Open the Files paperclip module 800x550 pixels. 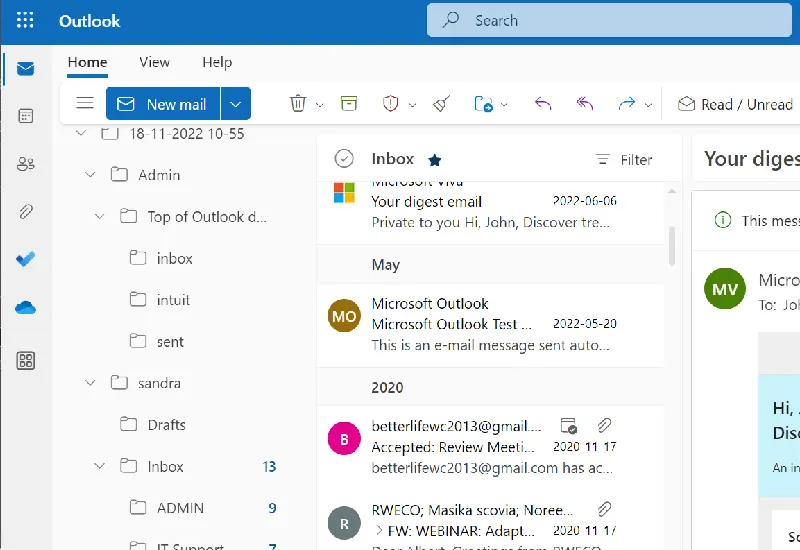tap(26, 211)
